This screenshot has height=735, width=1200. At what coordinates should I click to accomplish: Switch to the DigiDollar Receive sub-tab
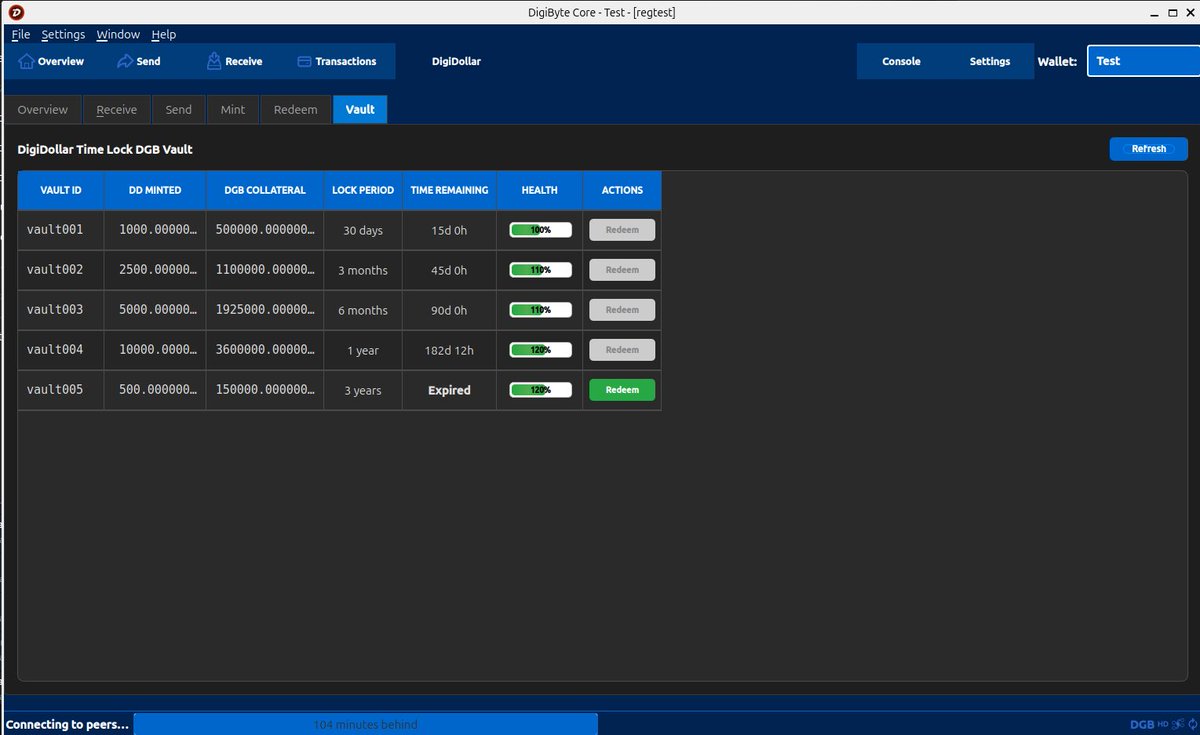coord(117,109)
